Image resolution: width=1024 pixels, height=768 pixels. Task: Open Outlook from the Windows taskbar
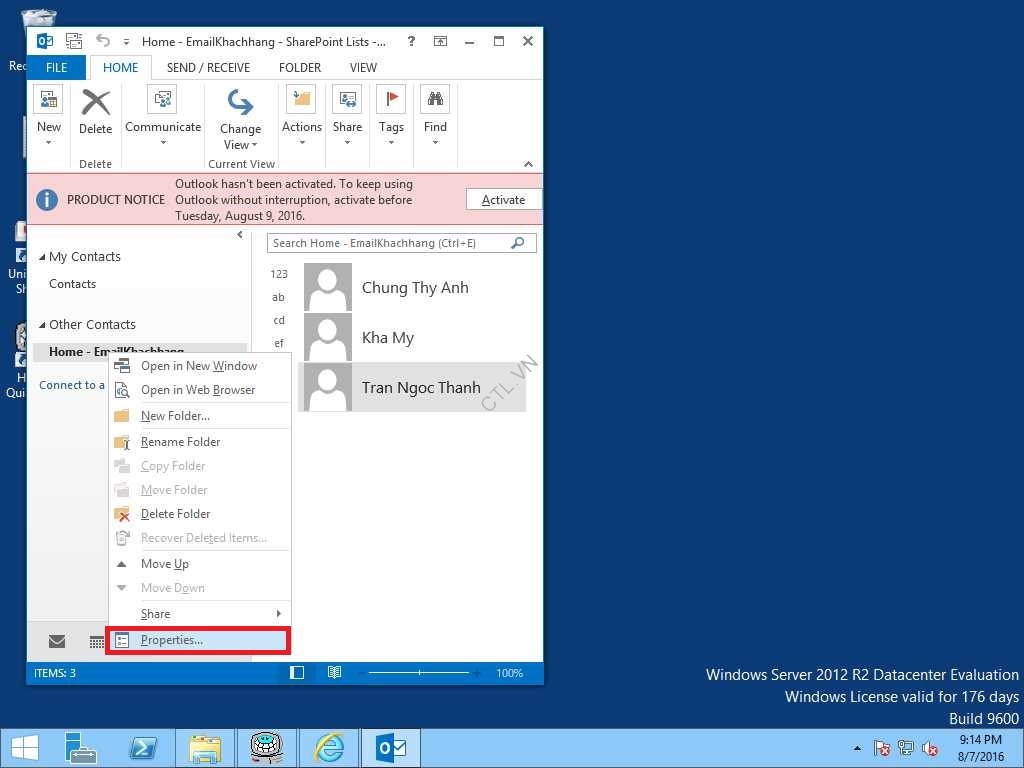pos(391,748)
